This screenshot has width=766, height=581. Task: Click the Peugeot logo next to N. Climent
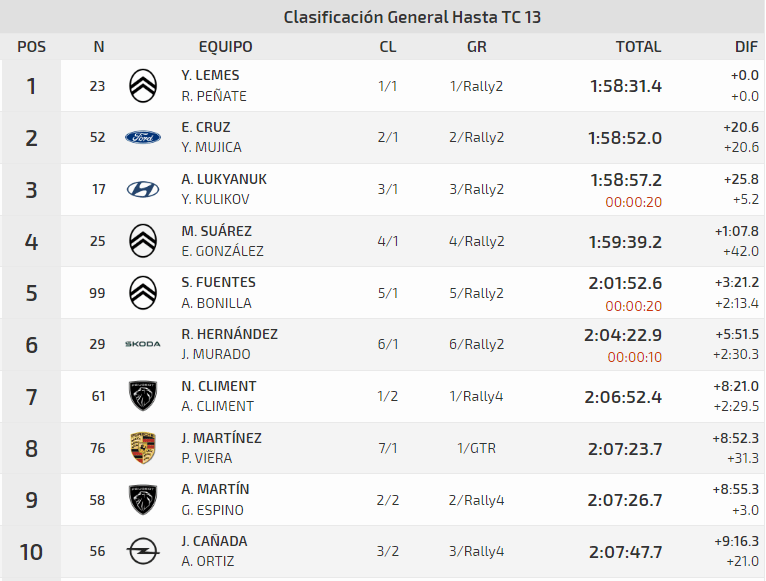pos(143,396)
